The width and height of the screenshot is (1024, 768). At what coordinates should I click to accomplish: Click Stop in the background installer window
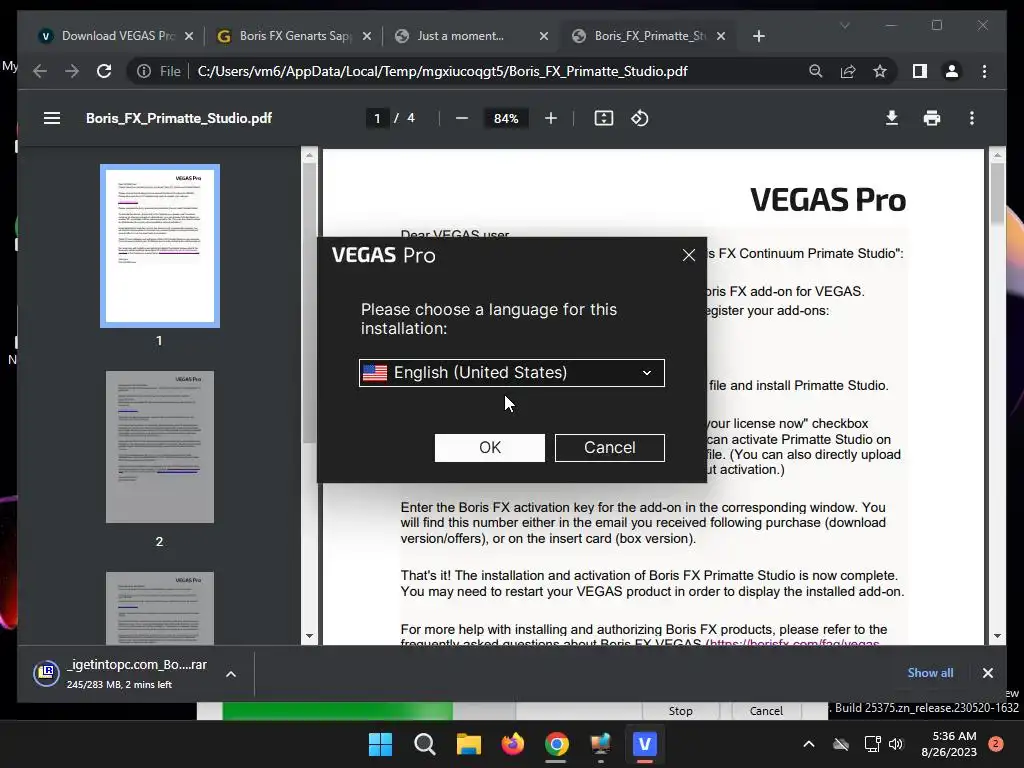coord(680,711)
